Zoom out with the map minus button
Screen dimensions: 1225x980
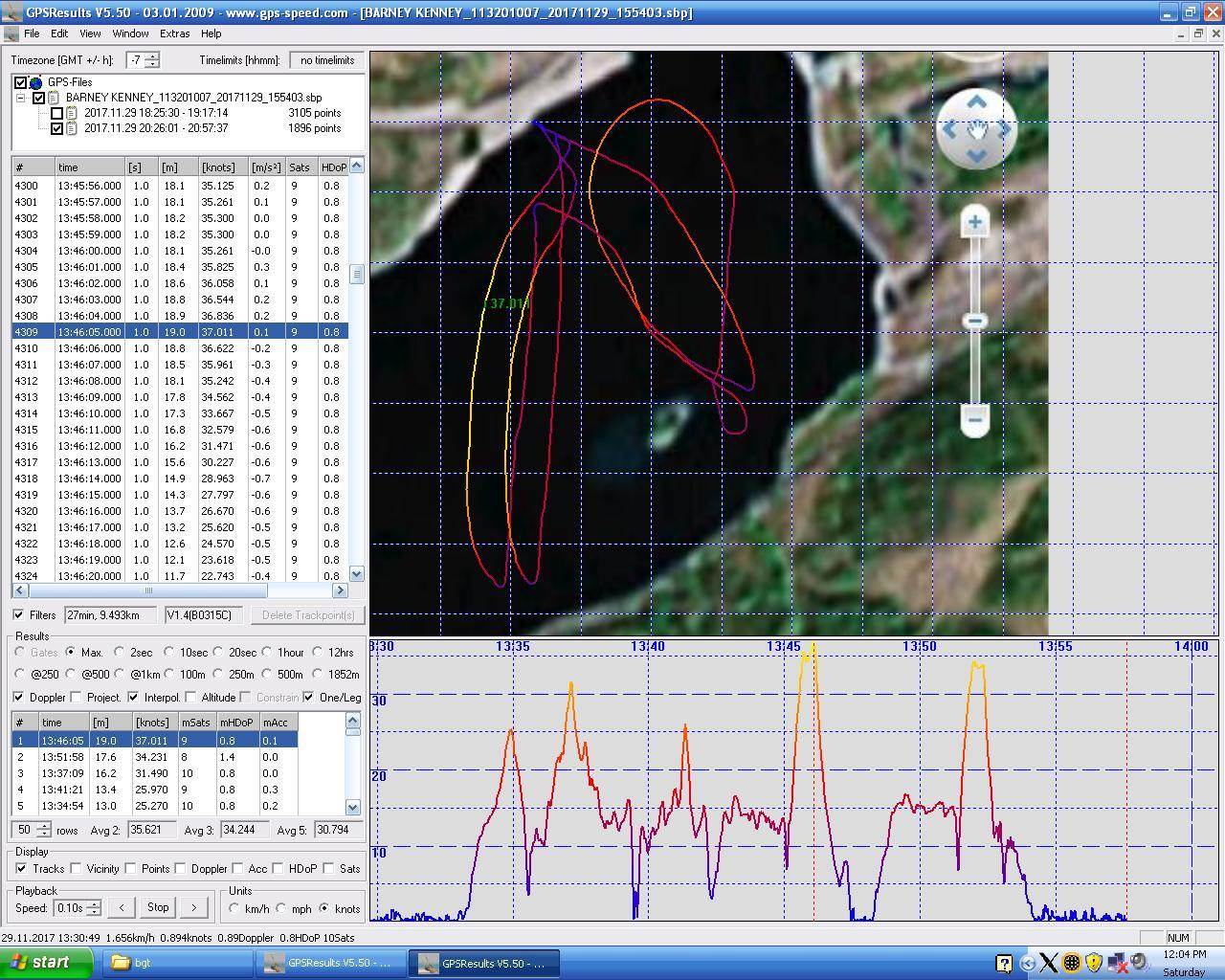point(974,419)
